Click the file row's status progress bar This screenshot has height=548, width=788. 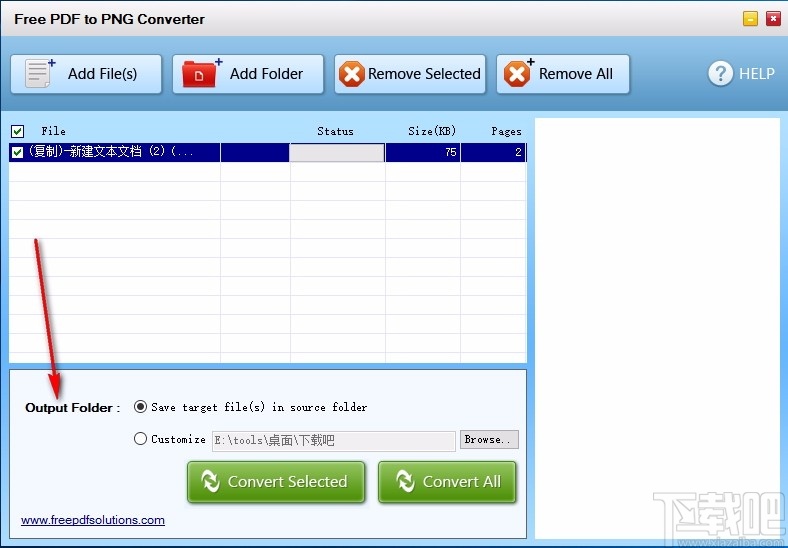pos(337,152)
